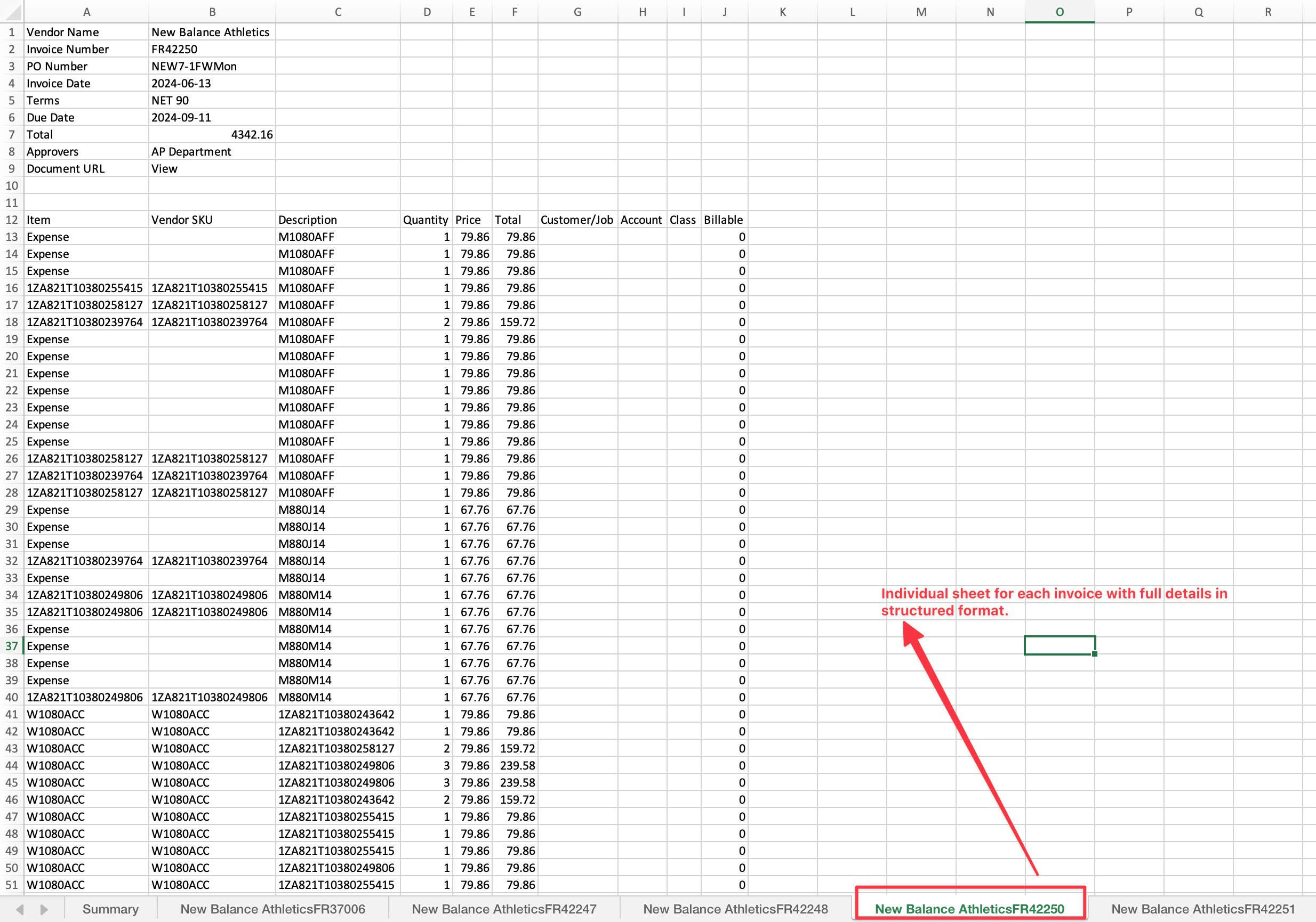Select row 13 description cell M1080AFF
1316x922 pixels.
[x=338, y=237]
